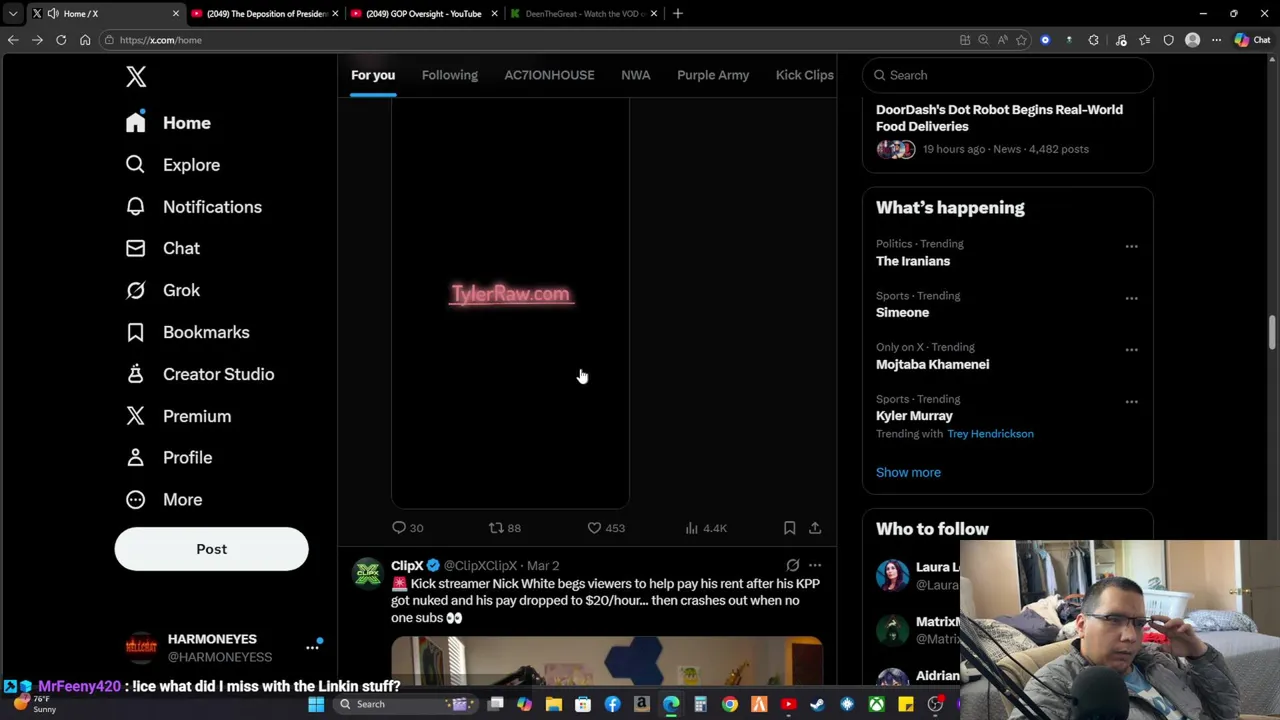
Task: Open the Windows Start menu
Action: [x=316, y=704]
